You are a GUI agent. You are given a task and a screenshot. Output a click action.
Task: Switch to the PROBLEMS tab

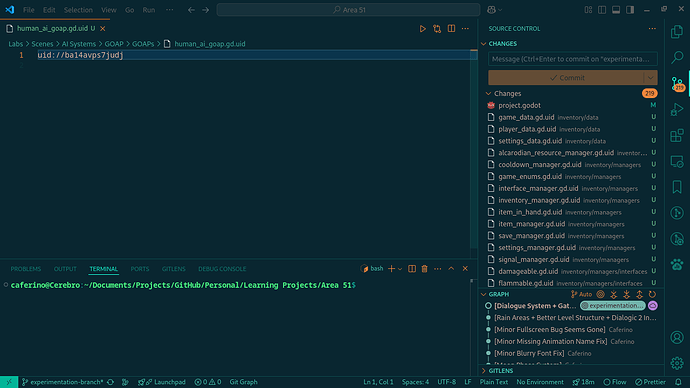tap(26, 269)
